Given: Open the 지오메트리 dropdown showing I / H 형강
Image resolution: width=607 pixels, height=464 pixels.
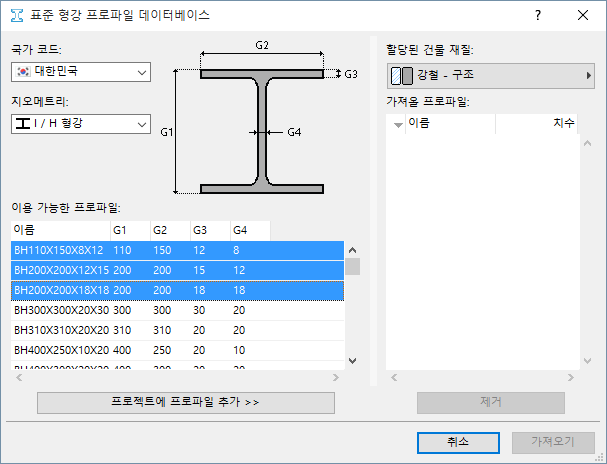Looking at the screenshot, I should pos(81,124).
